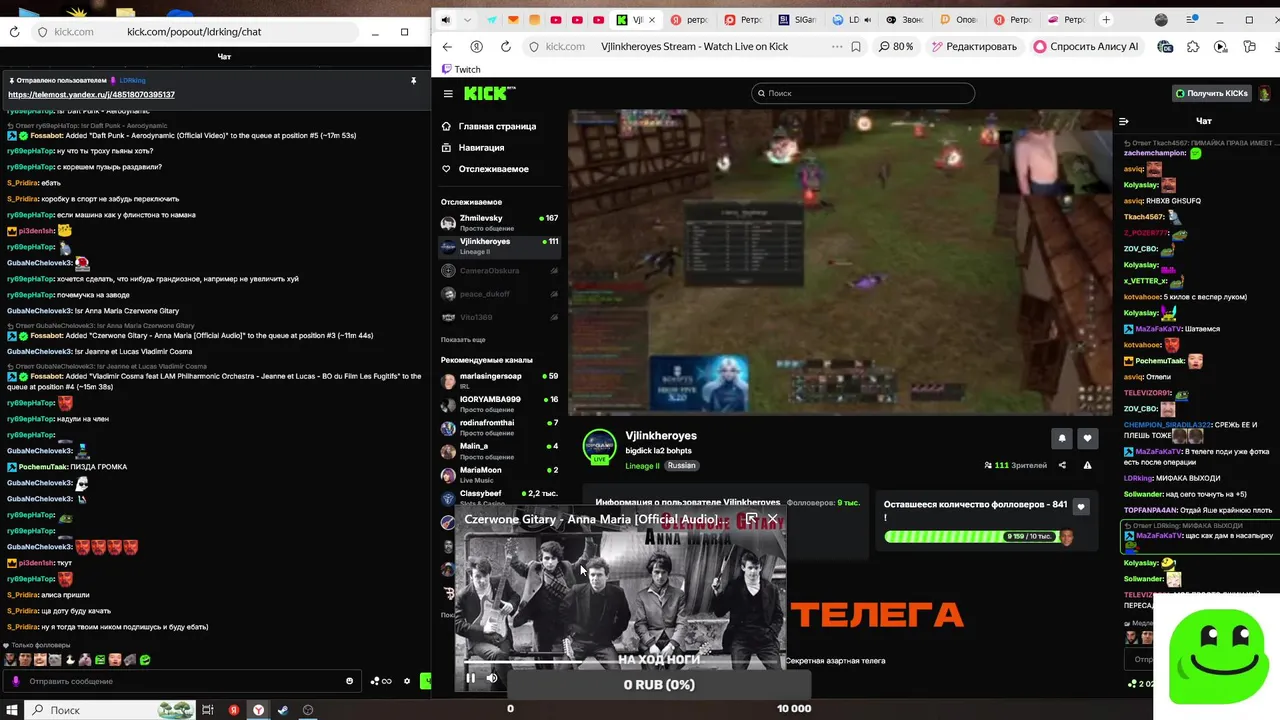Select Zhmilevsky followed channel

(x=499, y=222)
